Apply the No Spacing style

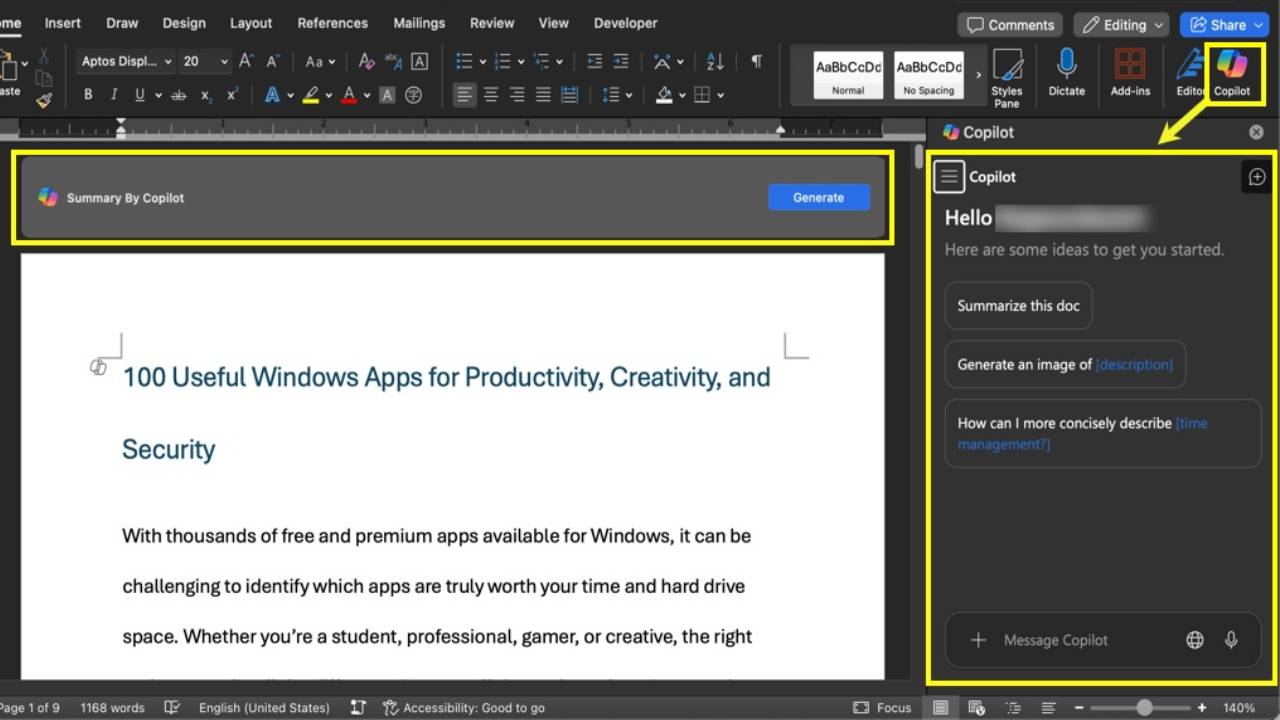(x=929, y=75)
